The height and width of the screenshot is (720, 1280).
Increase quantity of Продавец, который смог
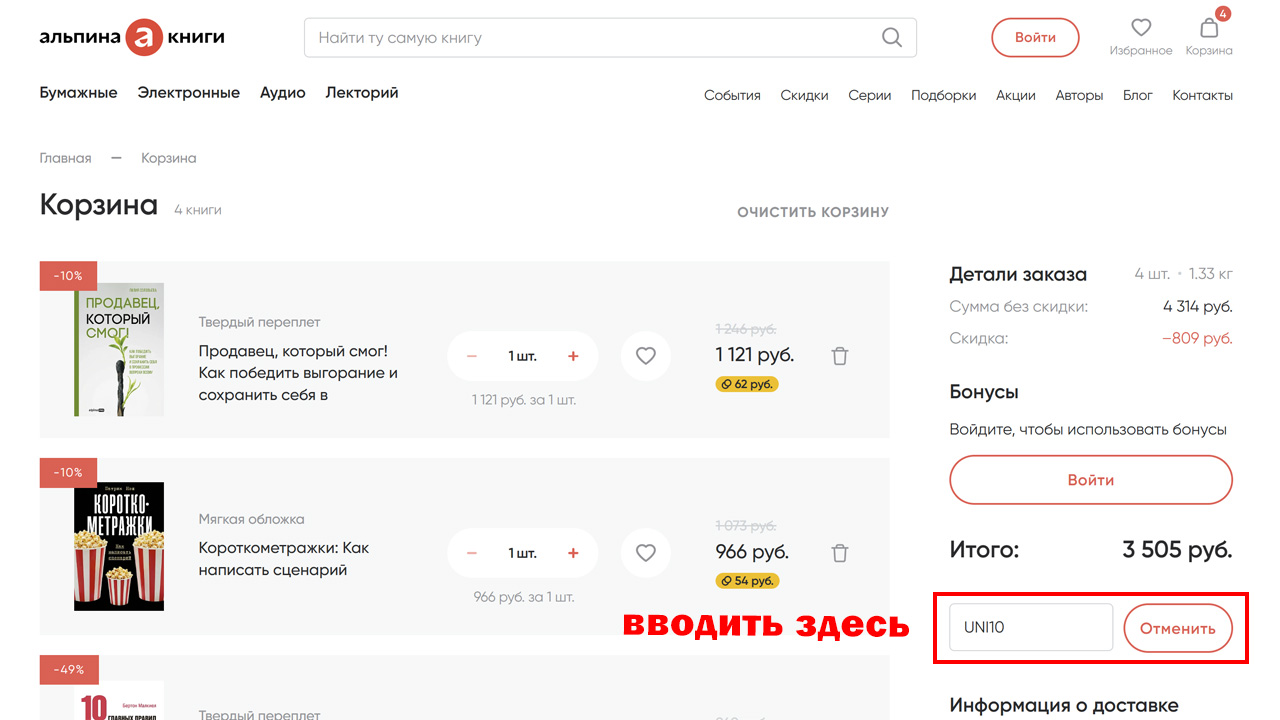pos(573,356)
